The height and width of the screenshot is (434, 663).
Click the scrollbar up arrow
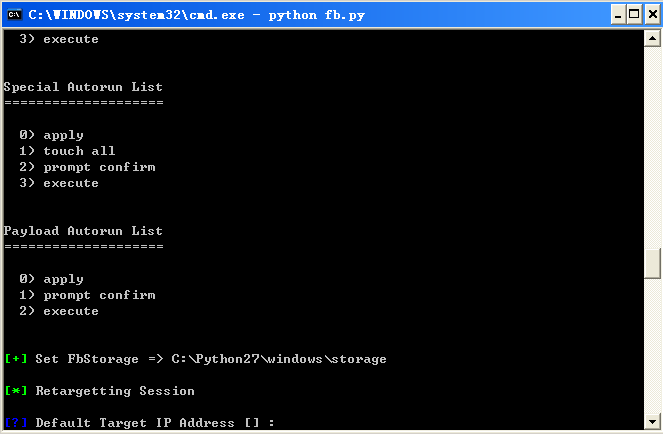click(x=652, y=38)
